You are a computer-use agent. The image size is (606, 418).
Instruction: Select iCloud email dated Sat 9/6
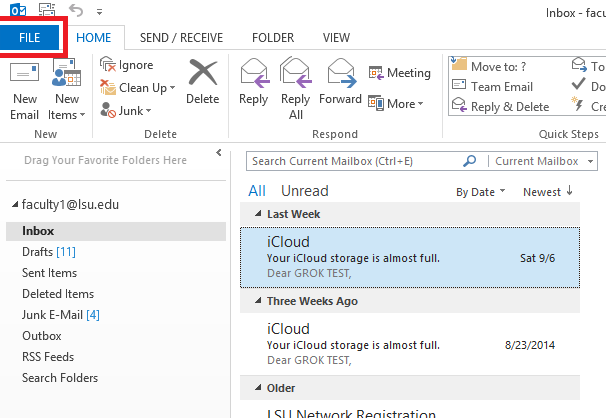coord(410,257)
